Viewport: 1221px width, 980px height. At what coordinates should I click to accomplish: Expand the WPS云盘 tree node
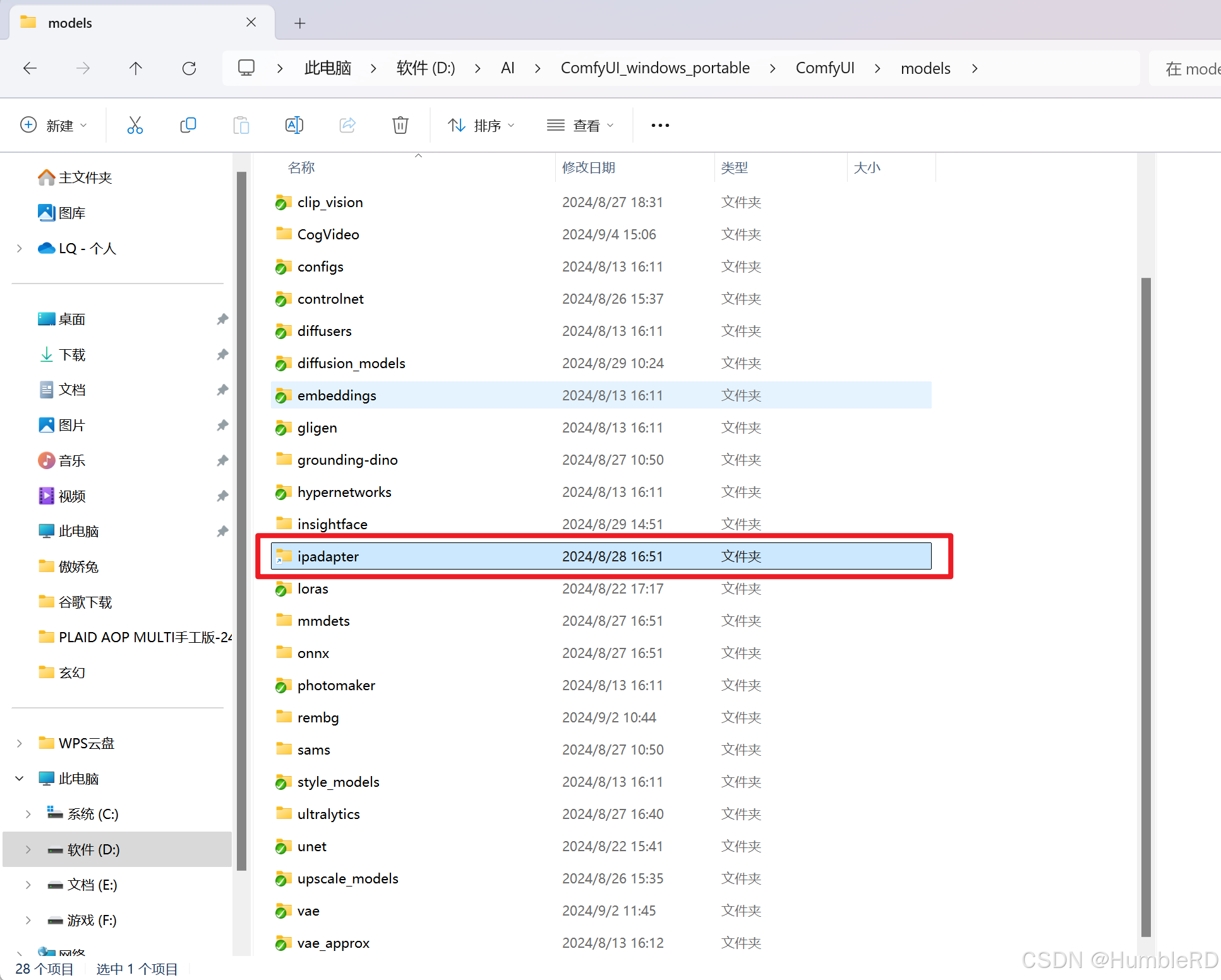coord(20,743)
